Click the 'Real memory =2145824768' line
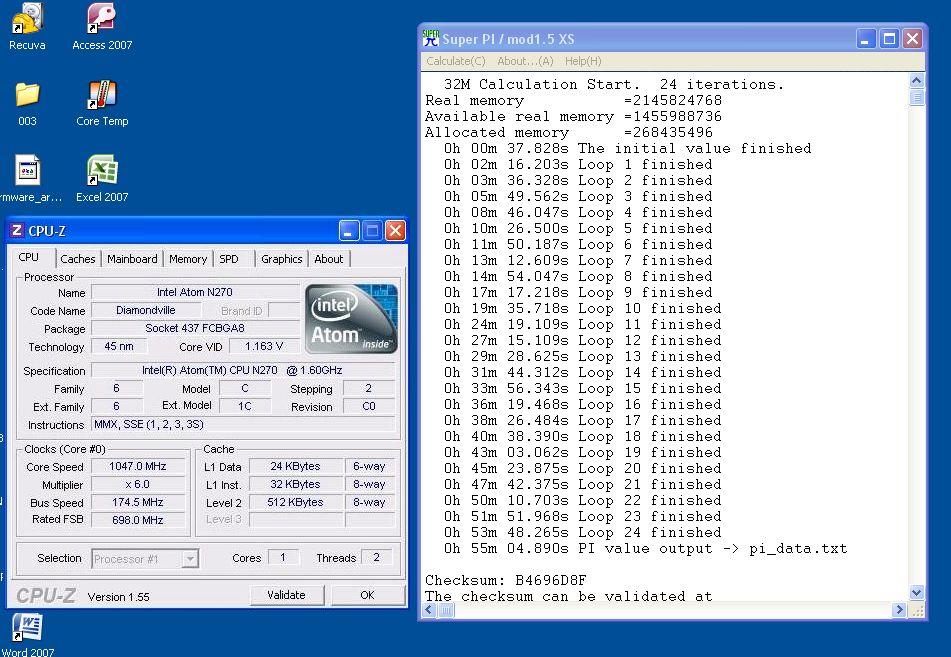951x657 pixels. click(x=573, y=101)
